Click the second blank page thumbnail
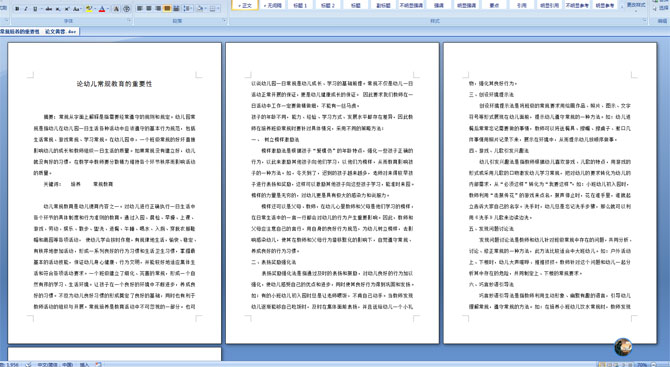The width and height of the screenshot is (670, 367). click(x=115, y=354)
